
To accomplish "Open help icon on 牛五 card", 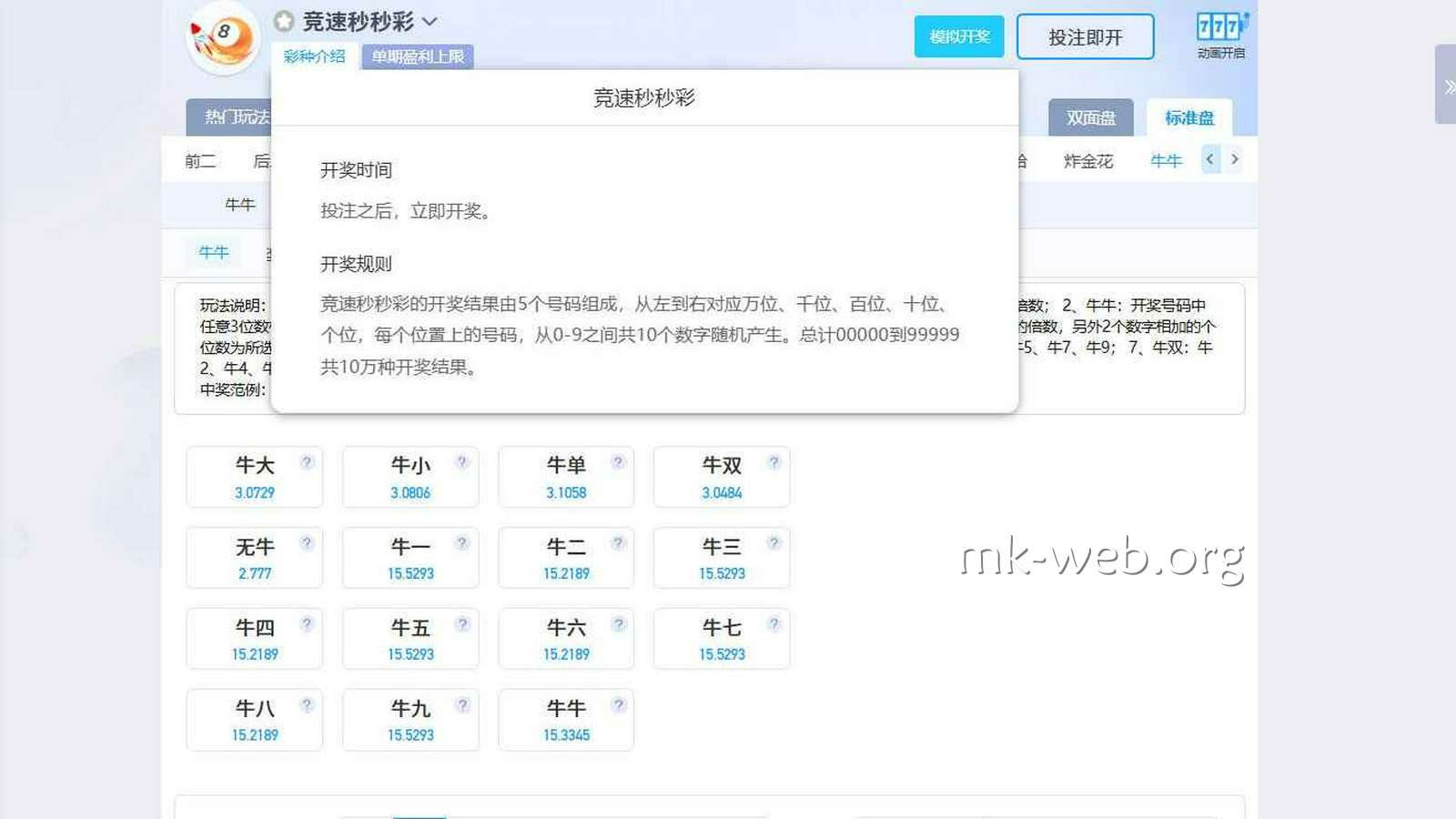I will point(462,624).
